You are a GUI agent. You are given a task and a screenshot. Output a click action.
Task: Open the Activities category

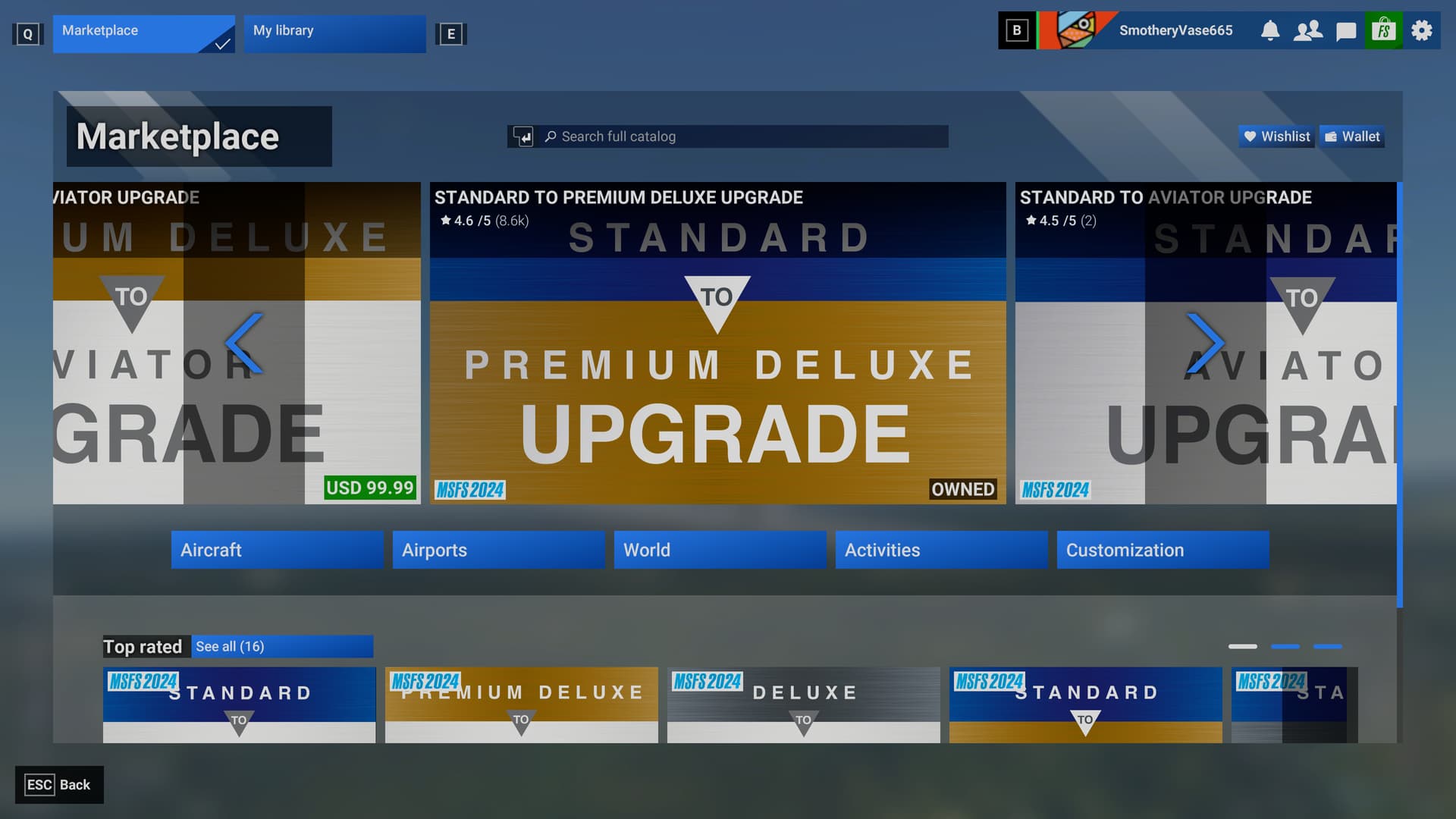[942, 550]
